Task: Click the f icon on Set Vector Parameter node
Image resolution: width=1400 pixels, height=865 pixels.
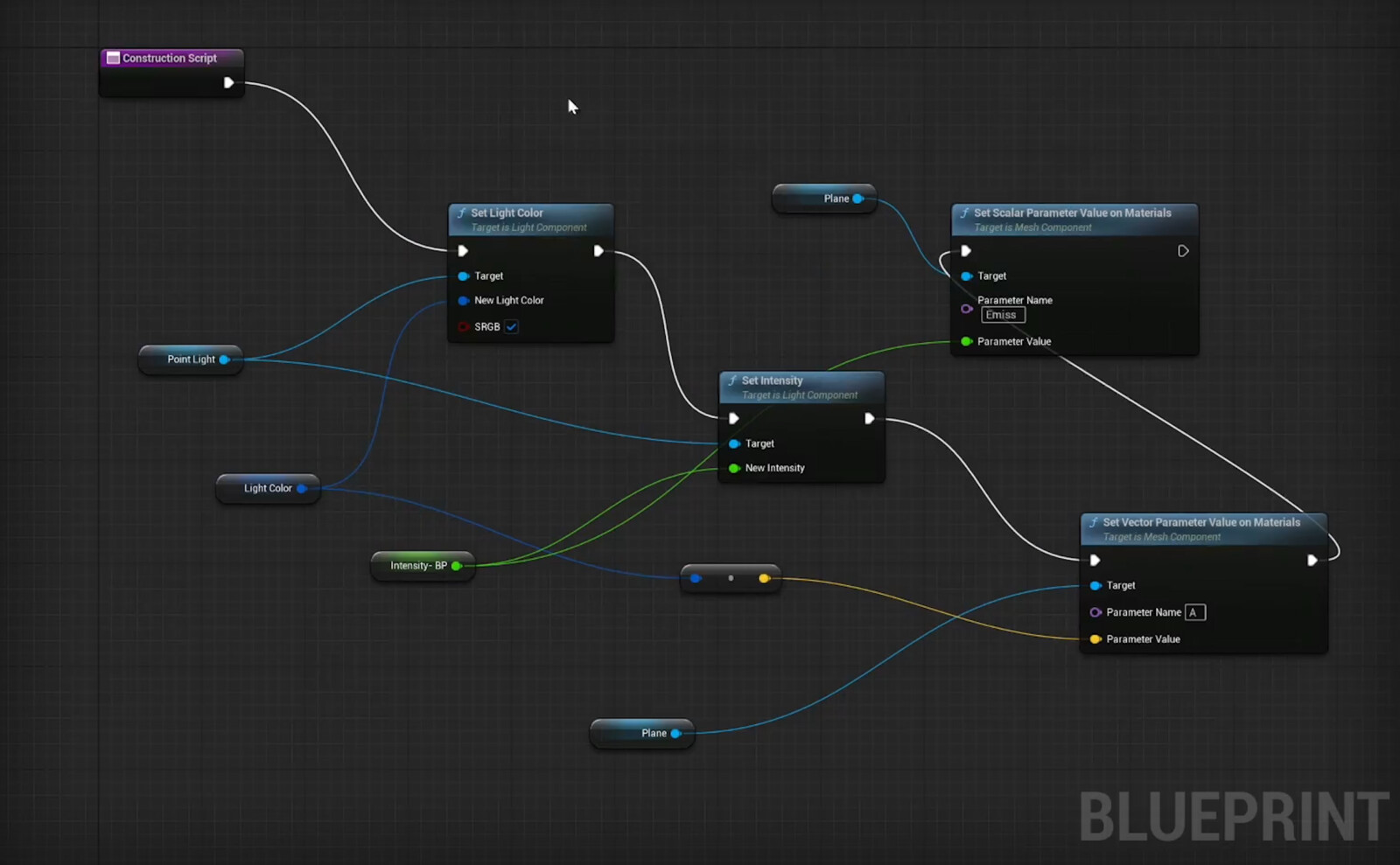Action: coord(1093,521)
